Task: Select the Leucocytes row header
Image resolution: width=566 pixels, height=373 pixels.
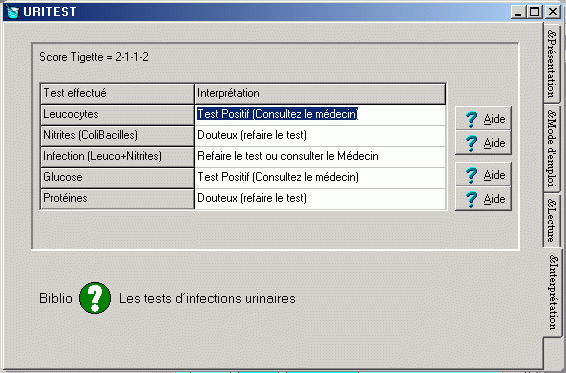Action: (117, 115)
